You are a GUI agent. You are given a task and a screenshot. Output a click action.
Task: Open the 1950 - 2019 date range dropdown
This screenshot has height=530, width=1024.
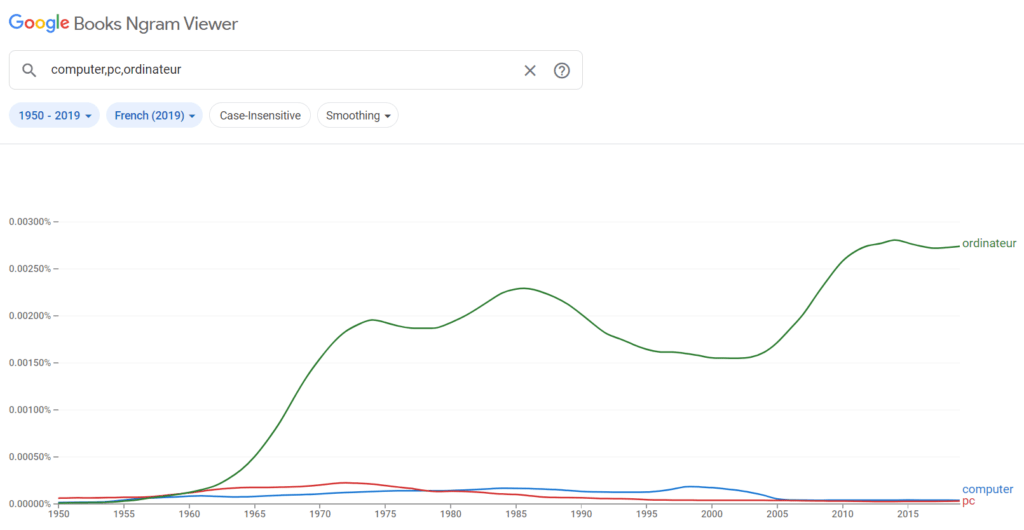point(54,116)
